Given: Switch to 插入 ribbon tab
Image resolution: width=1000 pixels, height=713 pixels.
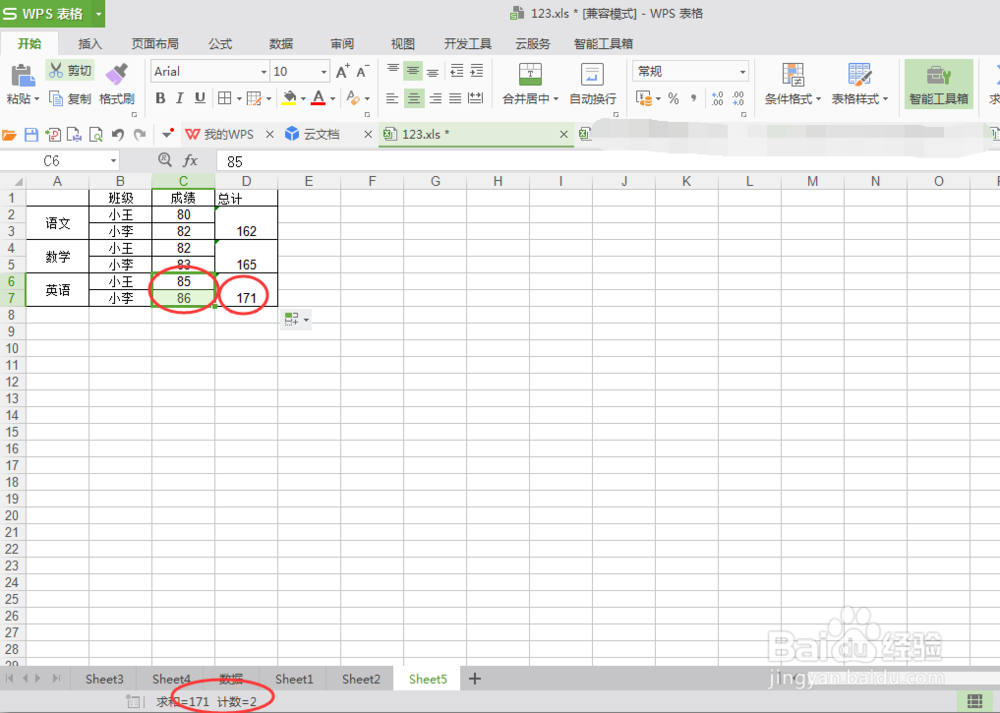Looking at the screenshot, I should [x=90, y=43].
